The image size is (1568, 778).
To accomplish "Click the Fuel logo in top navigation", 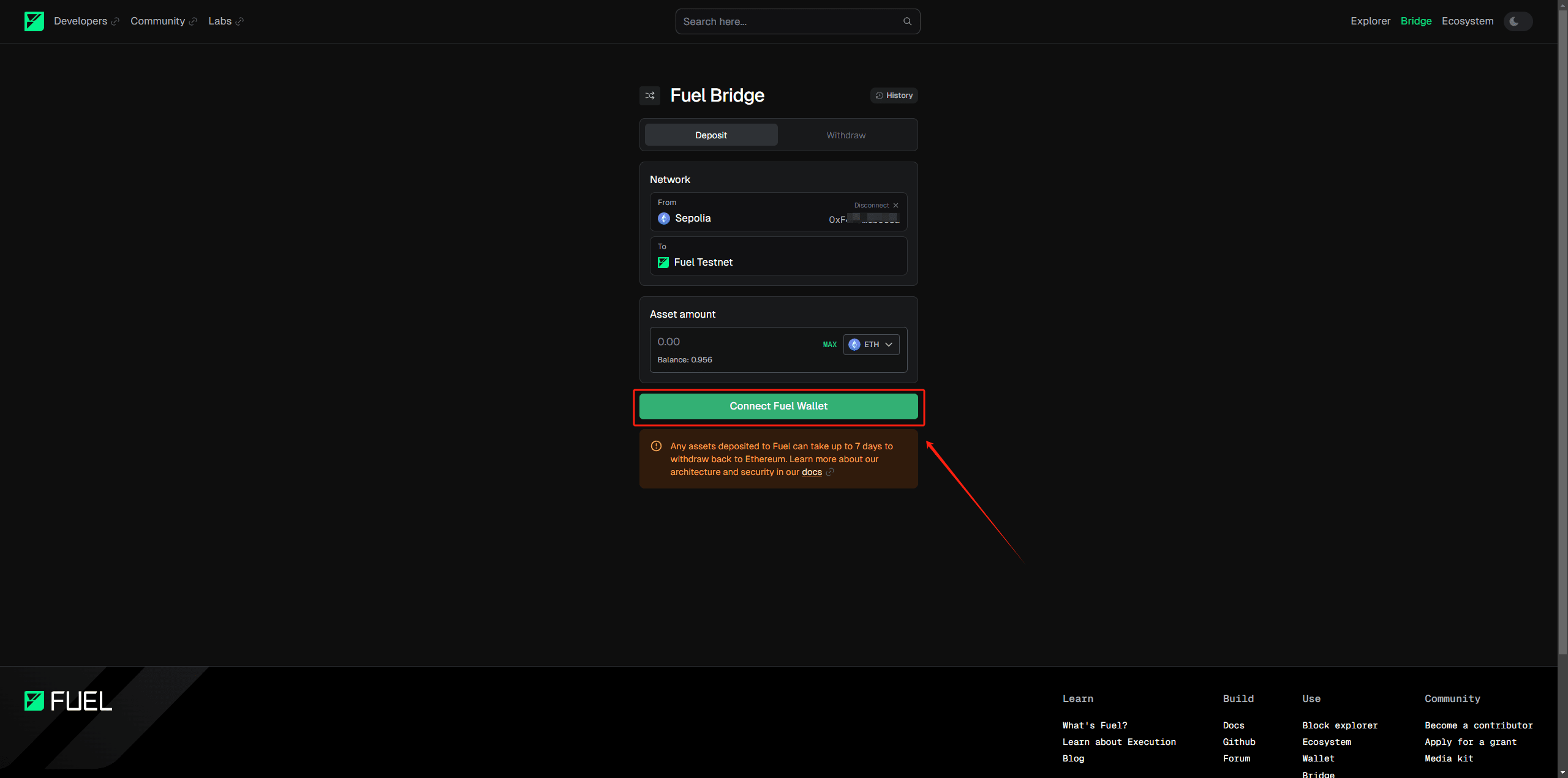I will pos(34,21).
